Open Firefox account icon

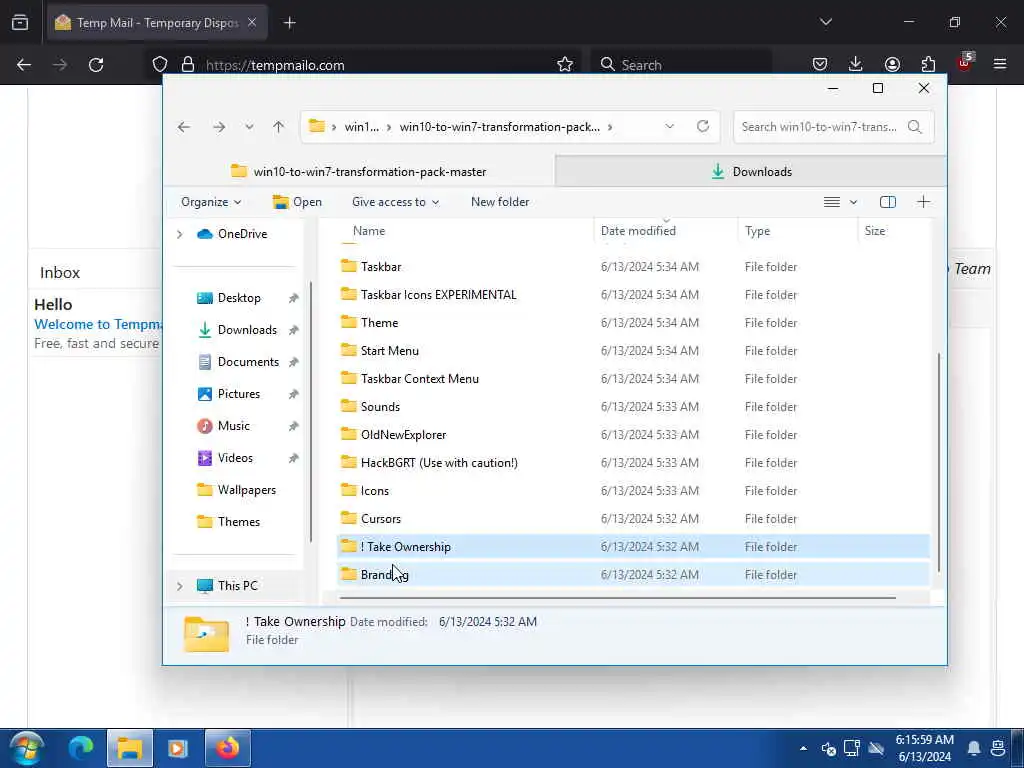(892, 64)
